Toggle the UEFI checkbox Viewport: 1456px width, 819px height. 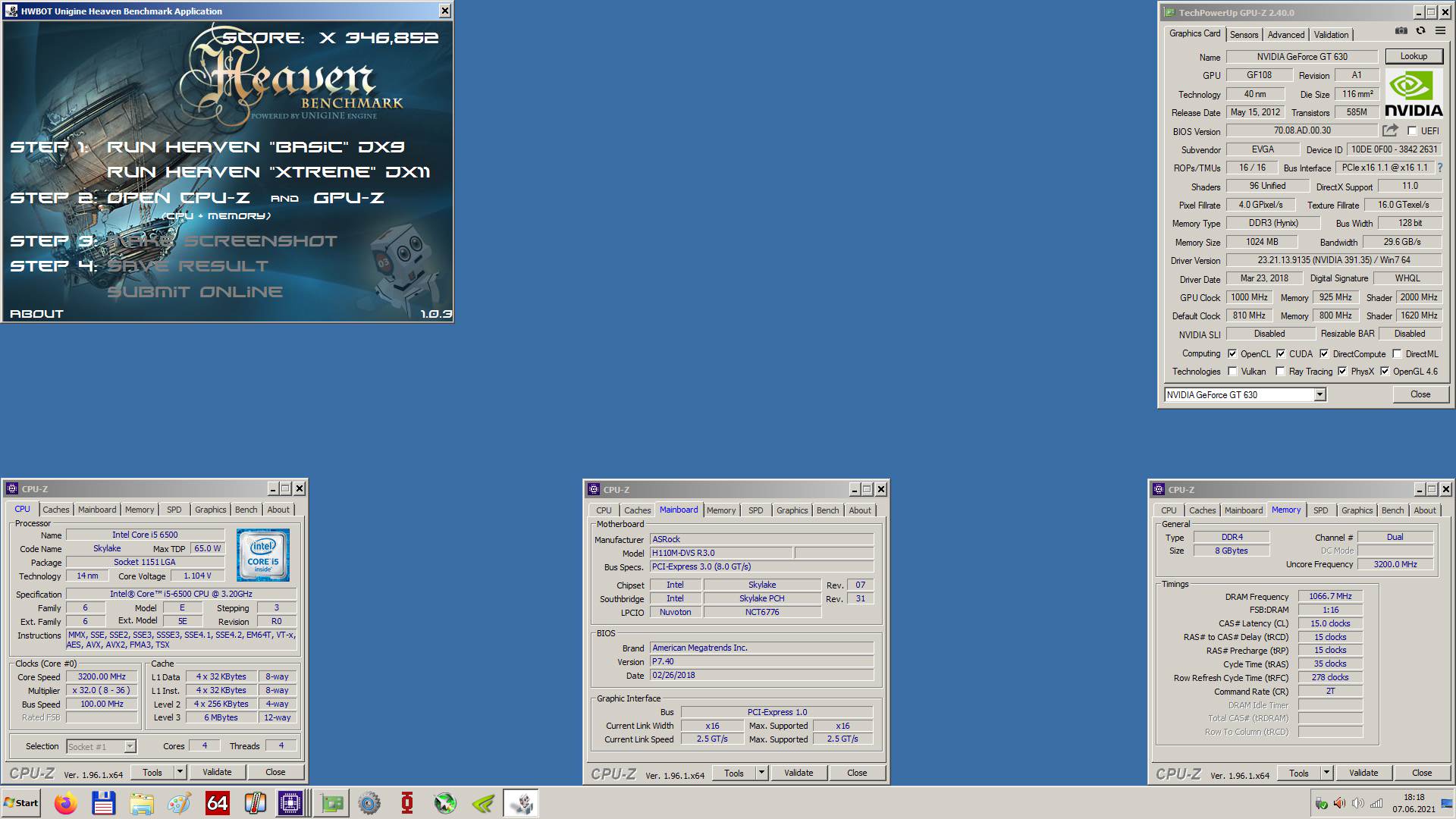coord(1412,131)
